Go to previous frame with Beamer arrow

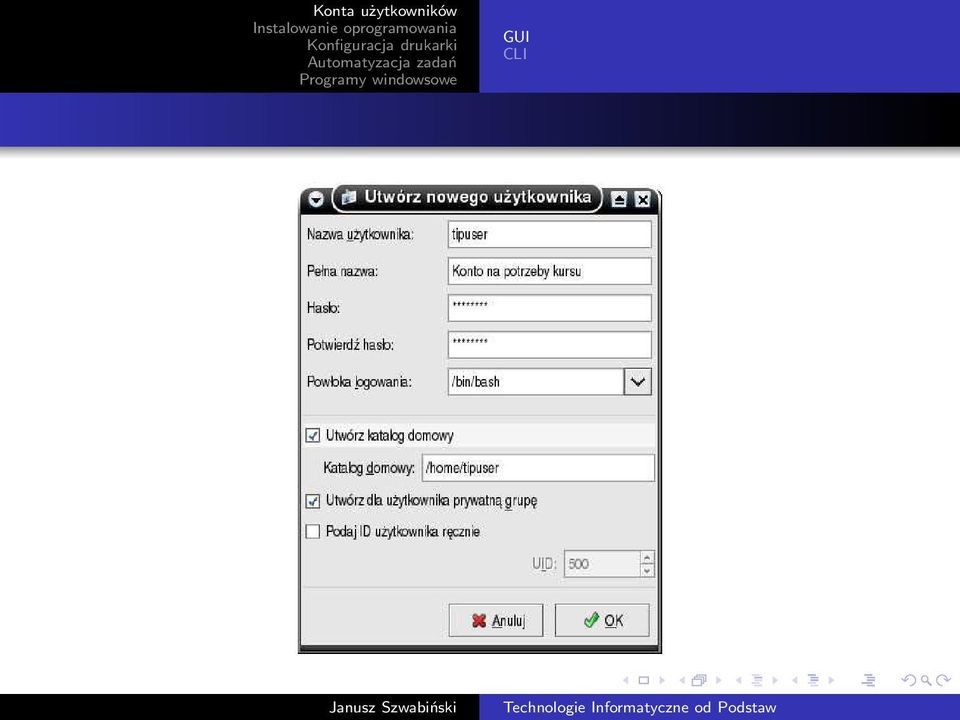[x=682, y=680]
